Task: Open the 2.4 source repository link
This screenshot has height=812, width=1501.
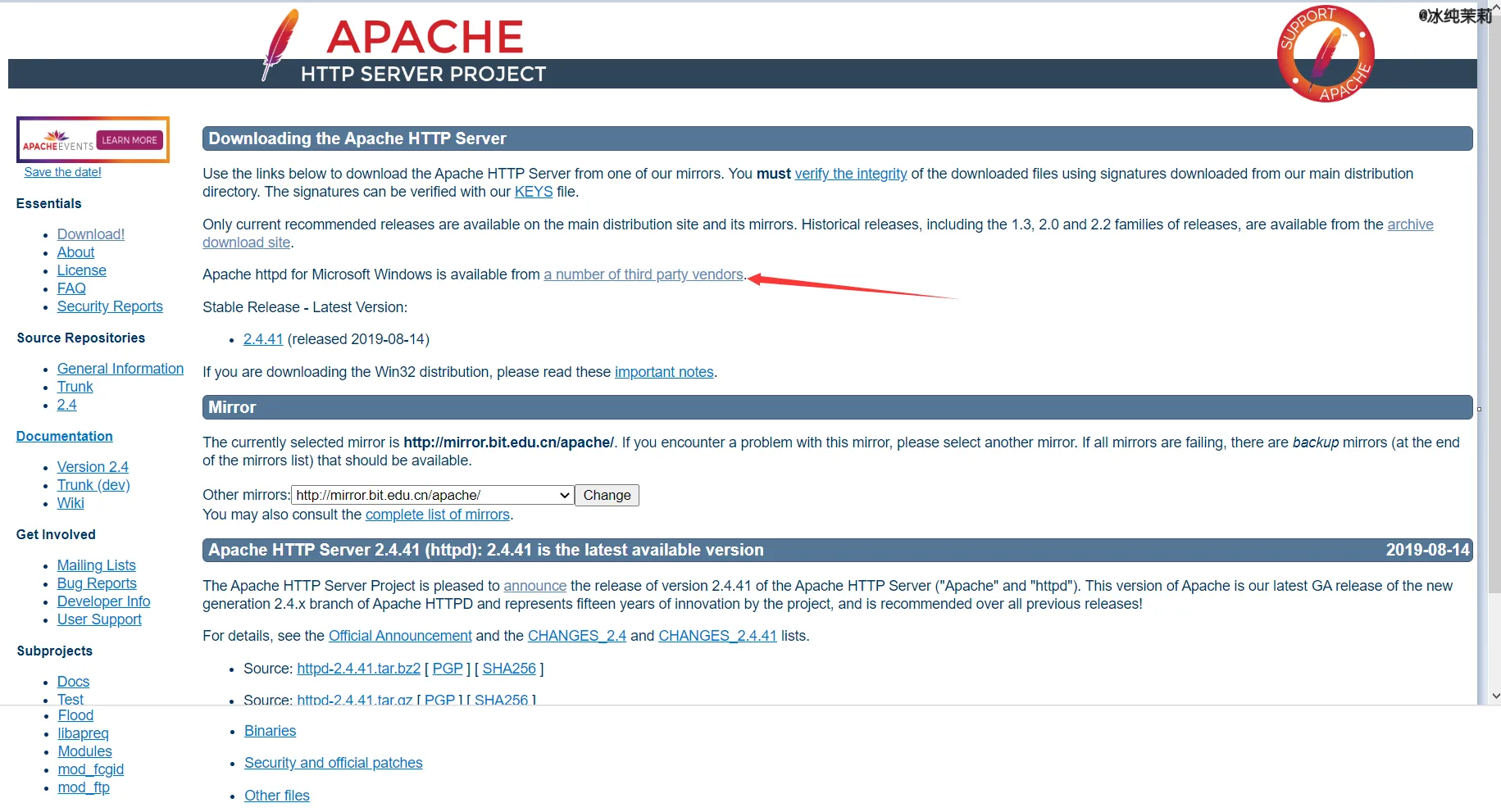Action: pos(67,405)
